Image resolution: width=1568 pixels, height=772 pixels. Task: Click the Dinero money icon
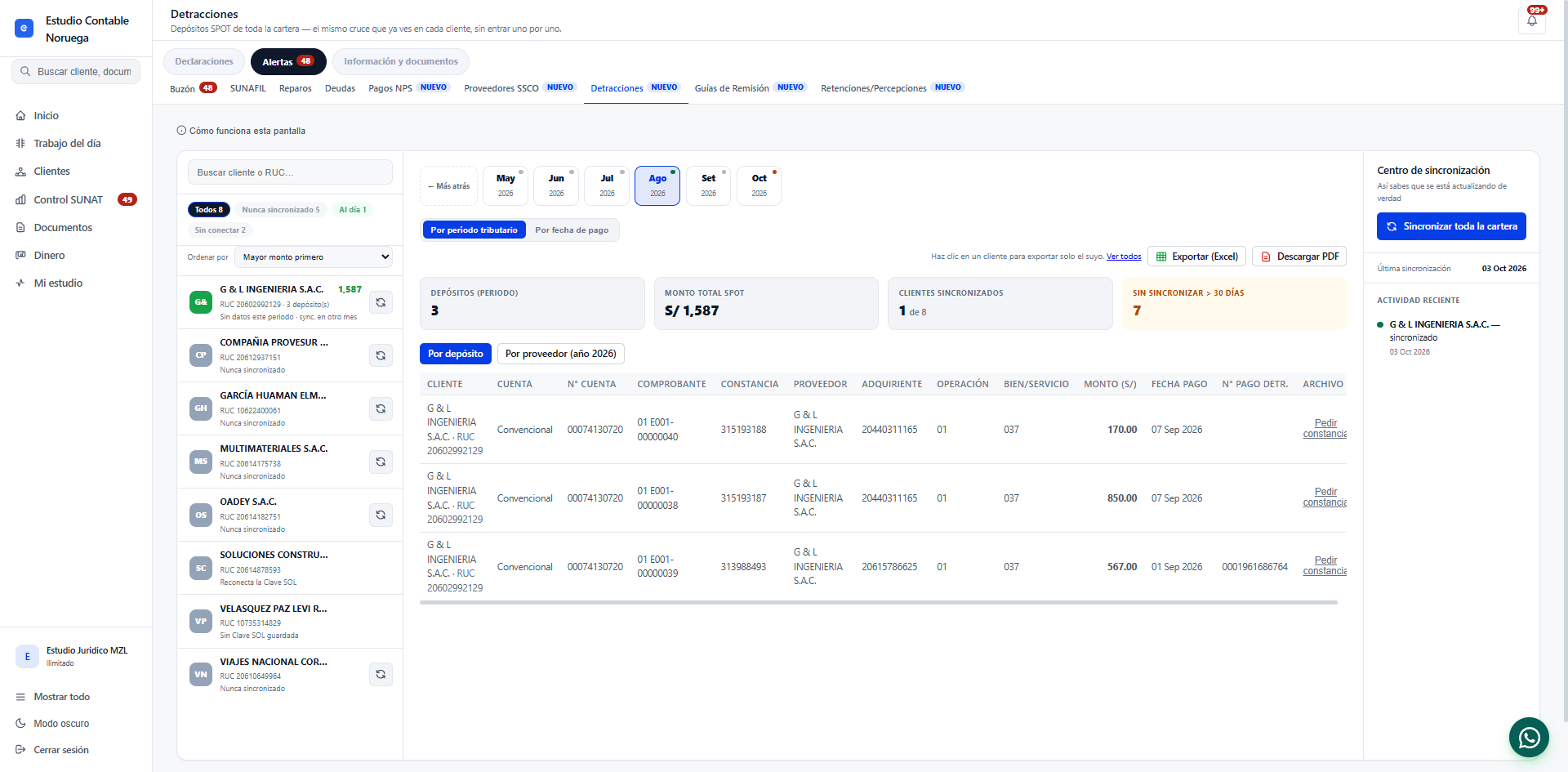pyautogui.click(x=20, y=255)
